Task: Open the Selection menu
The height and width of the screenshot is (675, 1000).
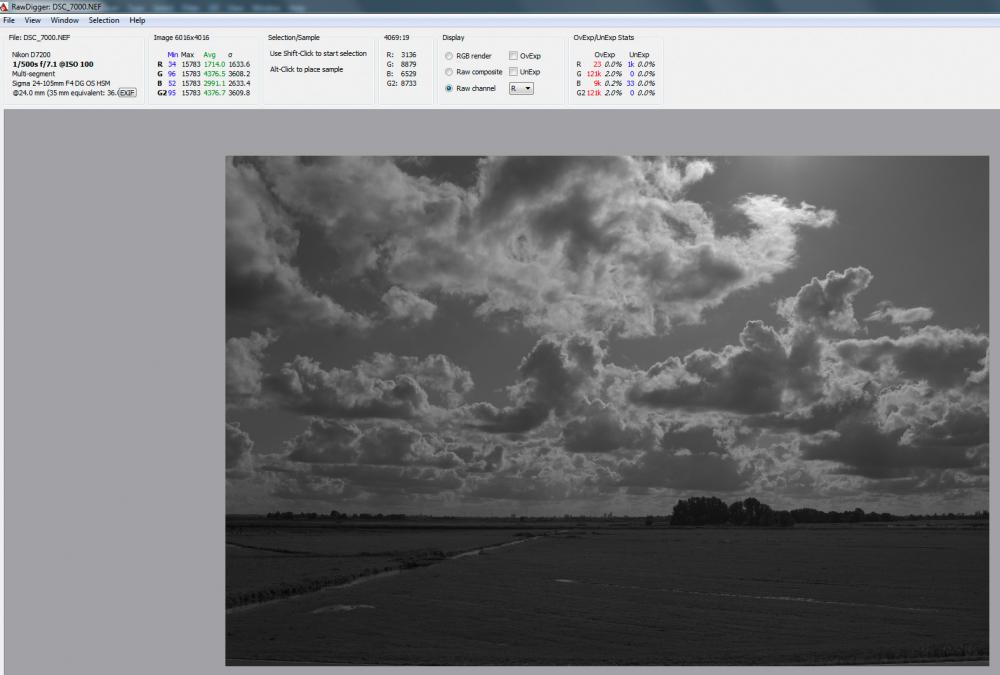Action: pos(104,20)
